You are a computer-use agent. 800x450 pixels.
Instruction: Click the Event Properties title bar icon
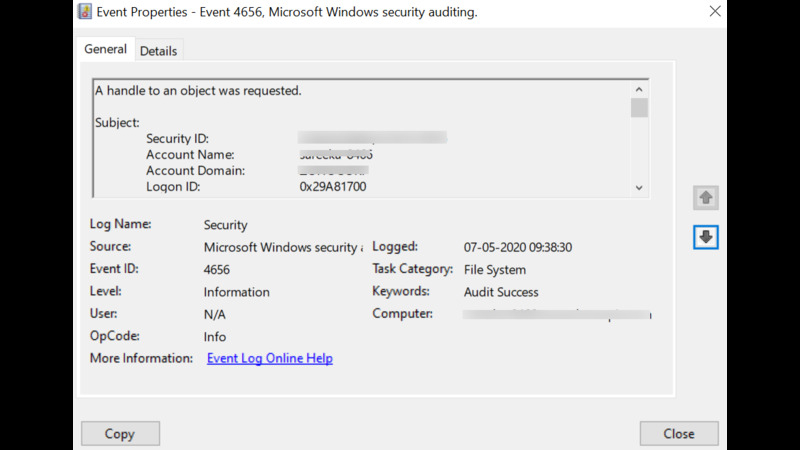[85, 11]
